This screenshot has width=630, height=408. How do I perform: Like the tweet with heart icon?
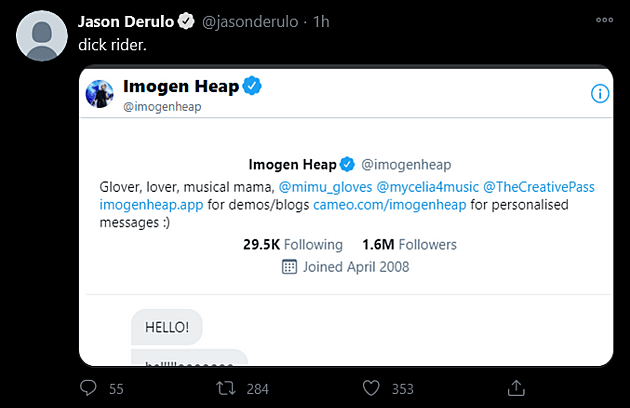click(371, 388)
